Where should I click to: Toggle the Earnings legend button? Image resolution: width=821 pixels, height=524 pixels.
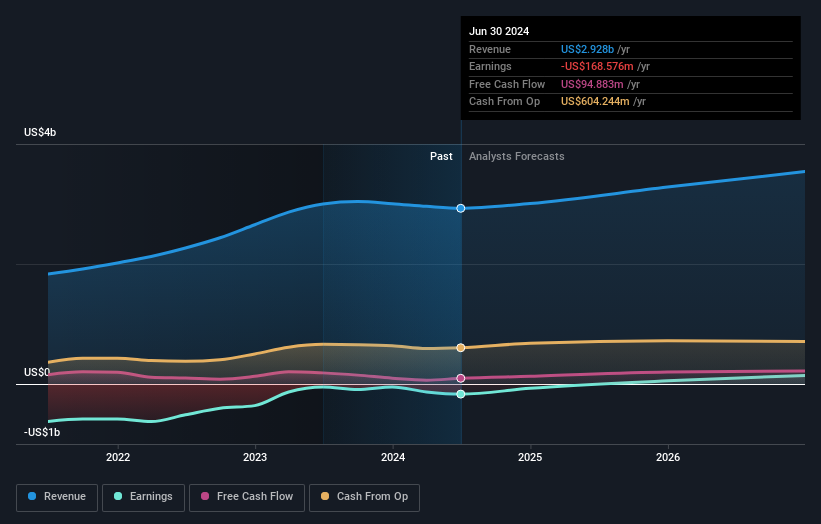click(143, 497)
